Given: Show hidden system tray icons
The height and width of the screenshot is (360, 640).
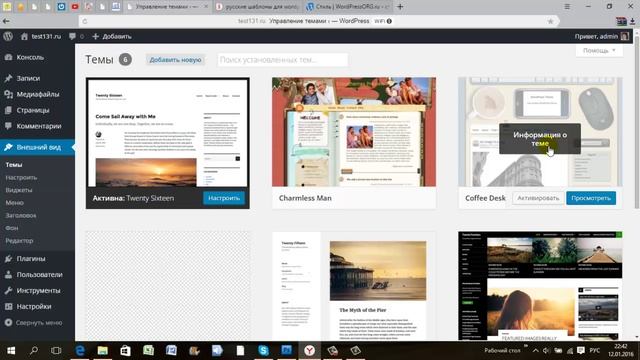Looking at the screenshot, I should [536, 351].
